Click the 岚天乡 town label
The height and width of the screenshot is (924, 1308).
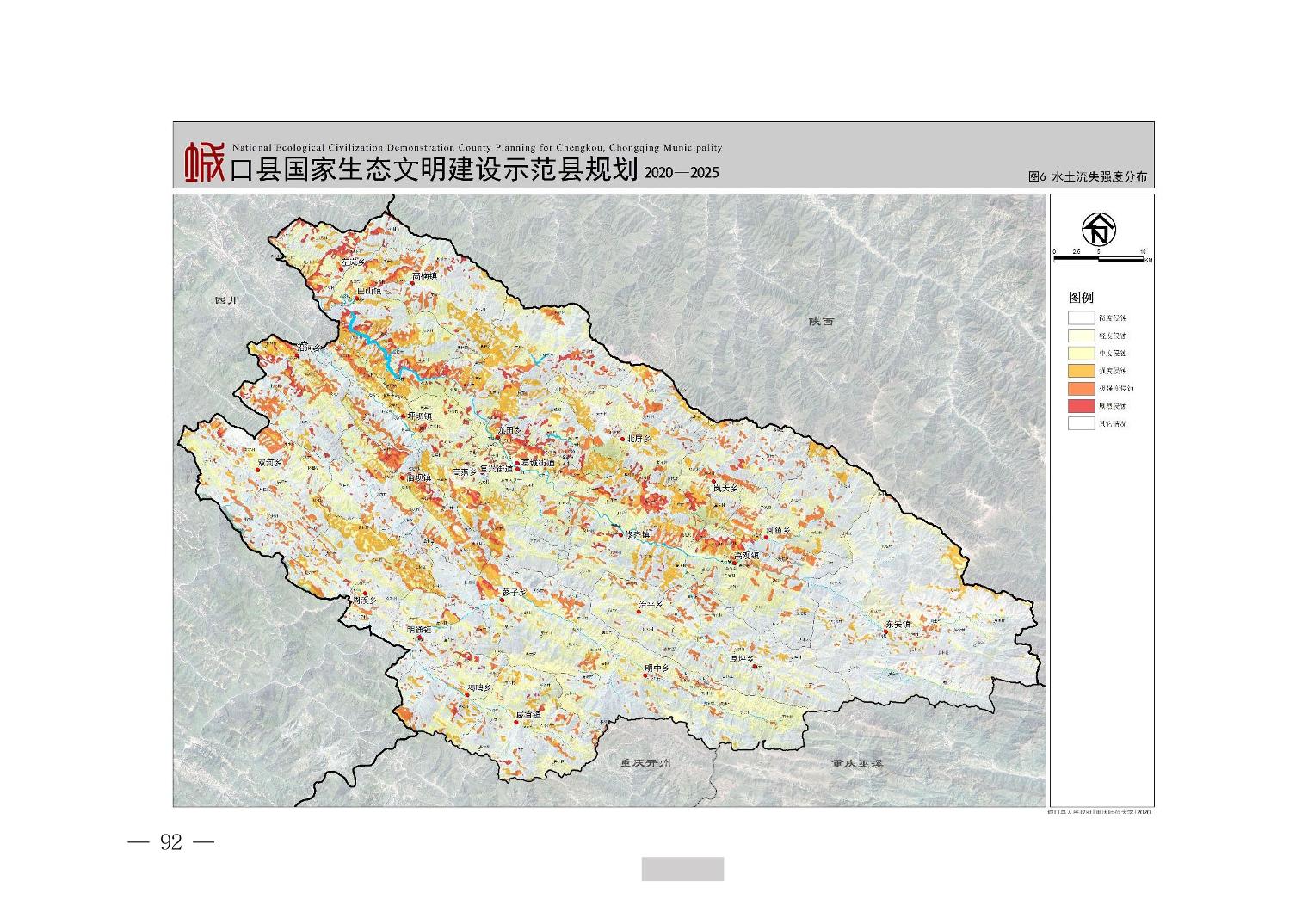coord(725,488)
